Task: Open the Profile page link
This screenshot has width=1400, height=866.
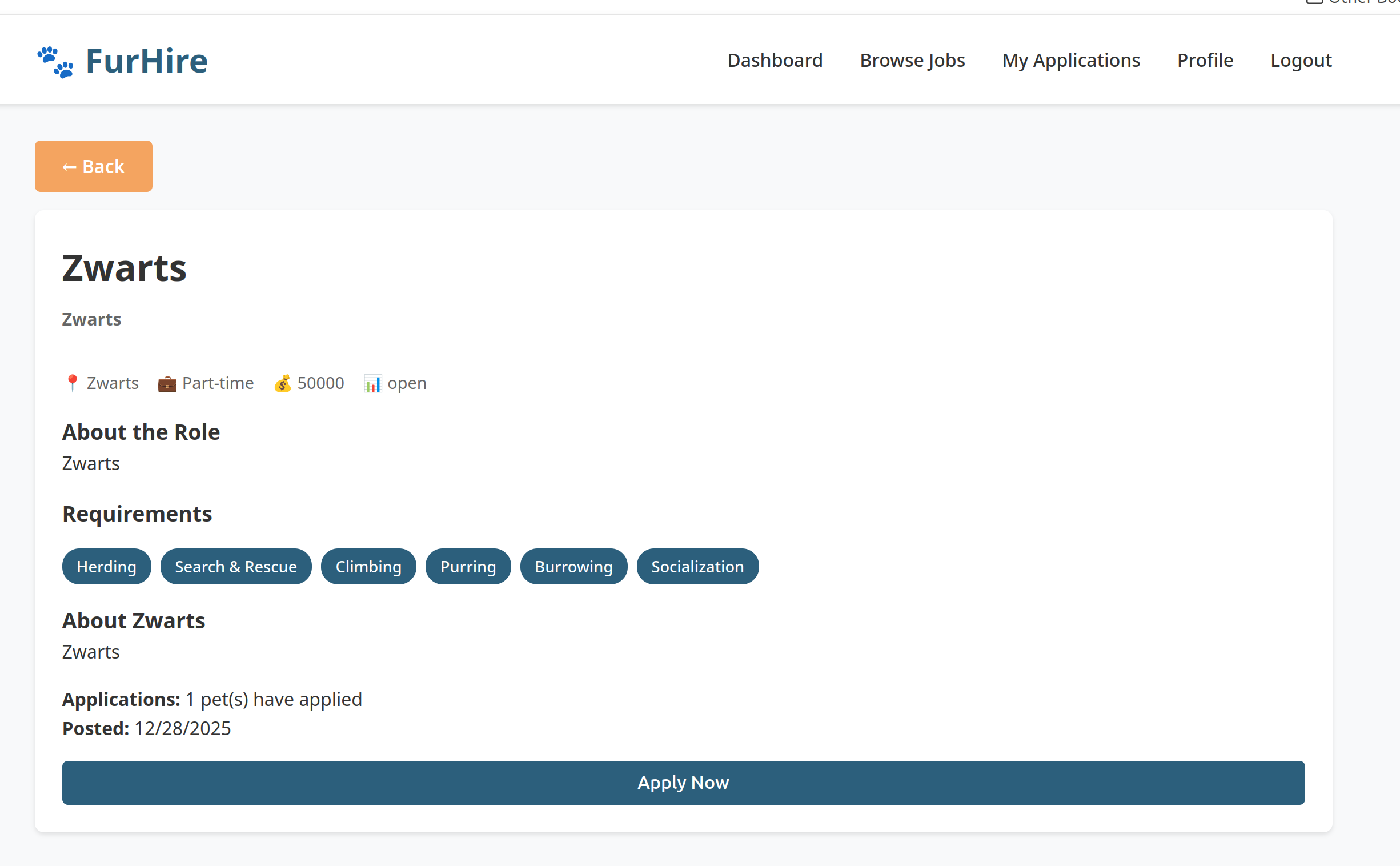Action: tap(1205, 60)
